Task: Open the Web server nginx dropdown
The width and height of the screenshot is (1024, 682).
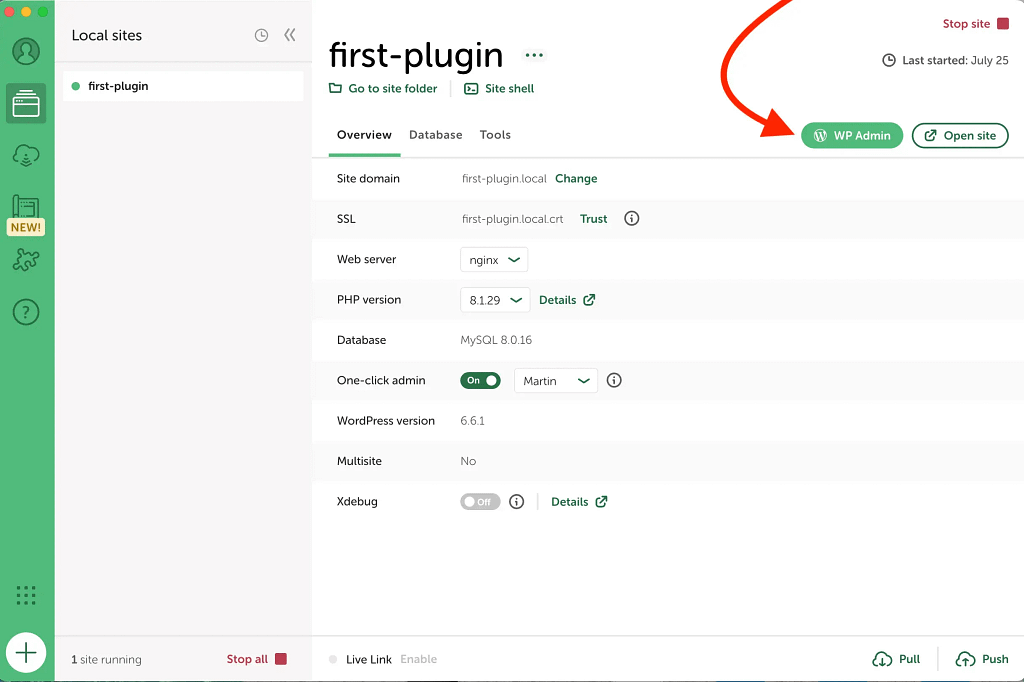Action: click(494, 260)
